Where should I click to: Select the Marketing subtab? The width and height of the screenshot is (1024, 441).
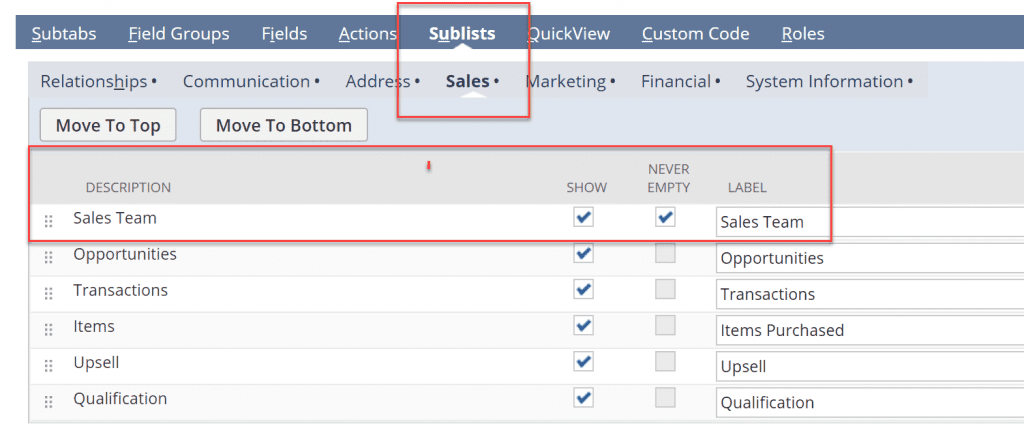pos(566,81)
